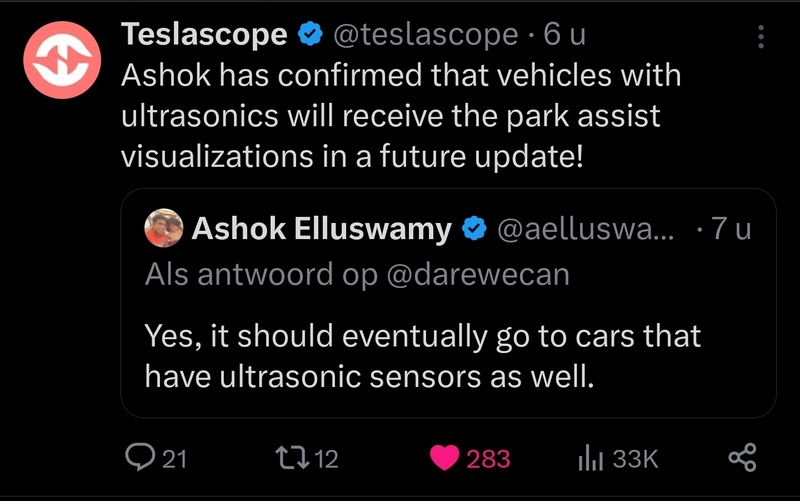Open the 6 u timestamp
This screenshot has height=501, width=800.
[564, 35]
